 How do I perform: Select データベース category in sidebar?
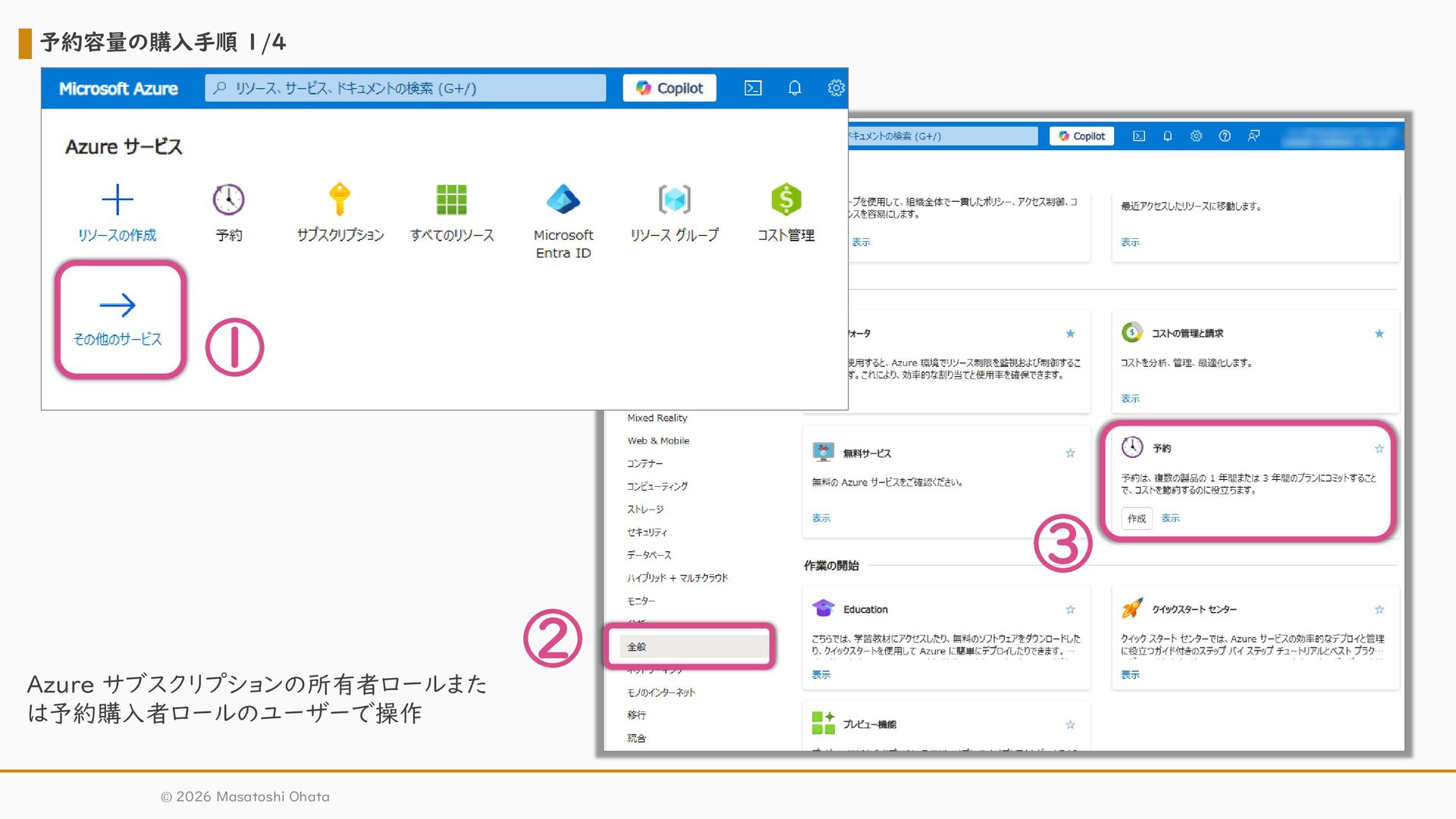tap(649, 555)
